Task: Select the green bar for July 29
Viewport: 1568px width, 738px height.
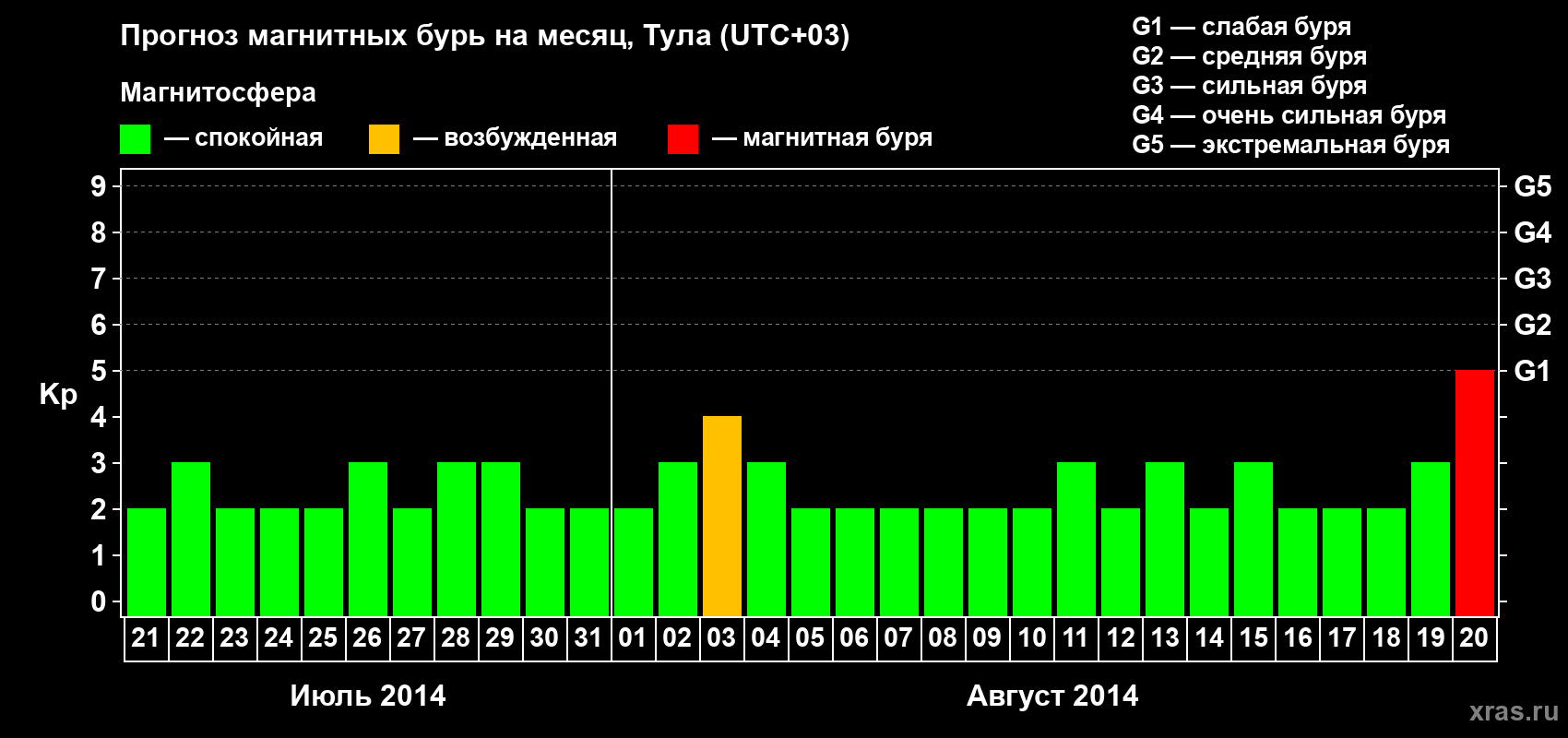Action: tap(500, 539)
